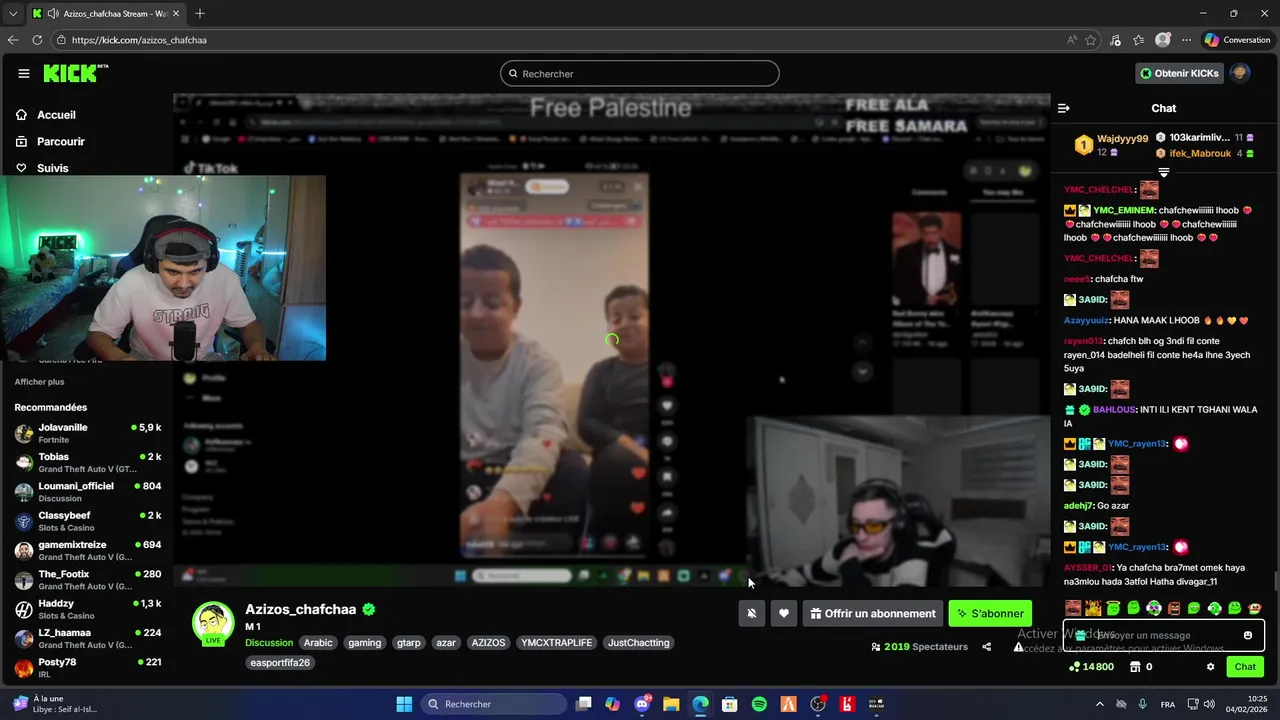Open chat settings gear

[1210, 667]
